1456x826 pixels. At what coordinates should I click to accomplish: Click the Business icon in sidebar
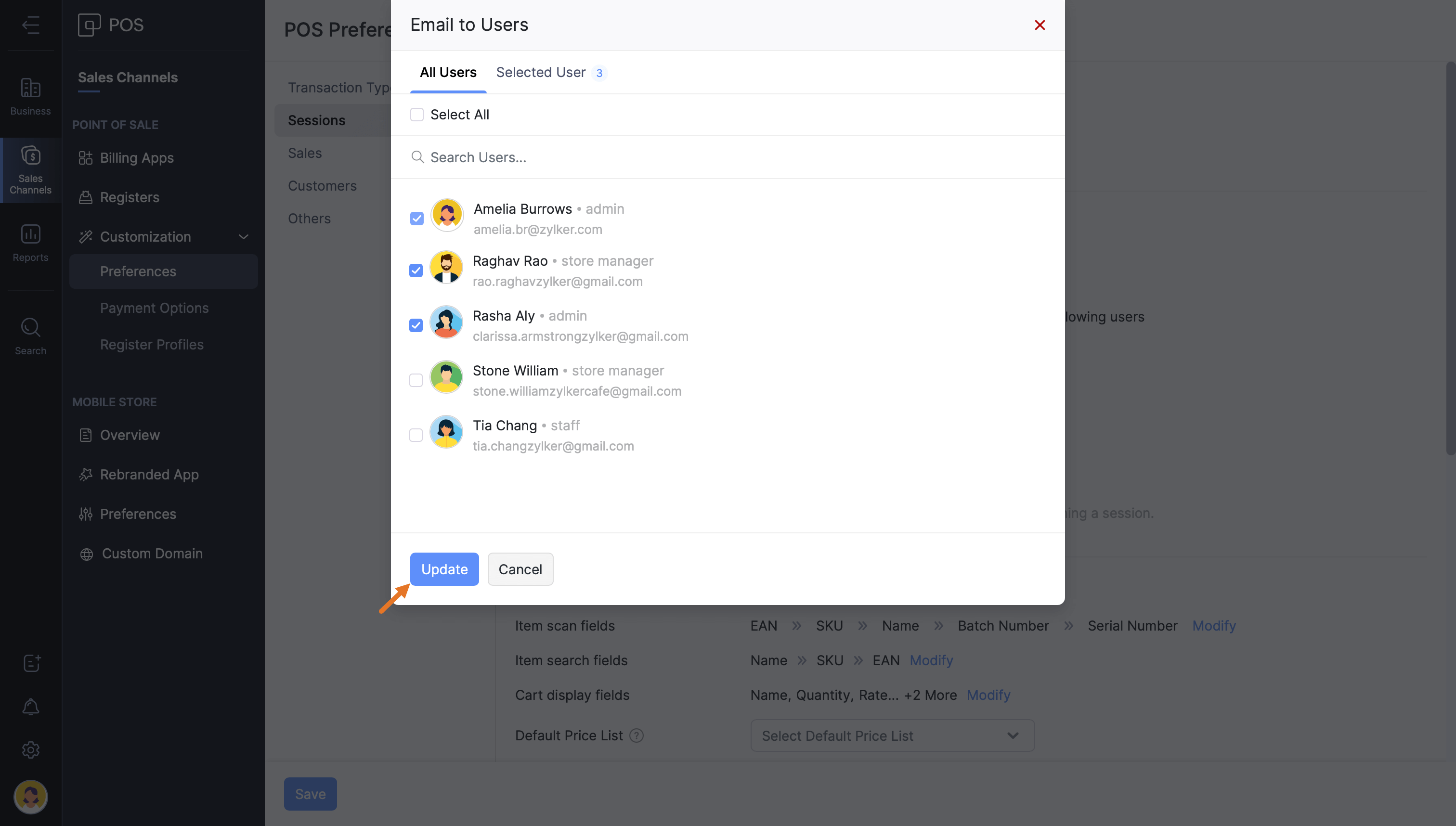(30, 88)
